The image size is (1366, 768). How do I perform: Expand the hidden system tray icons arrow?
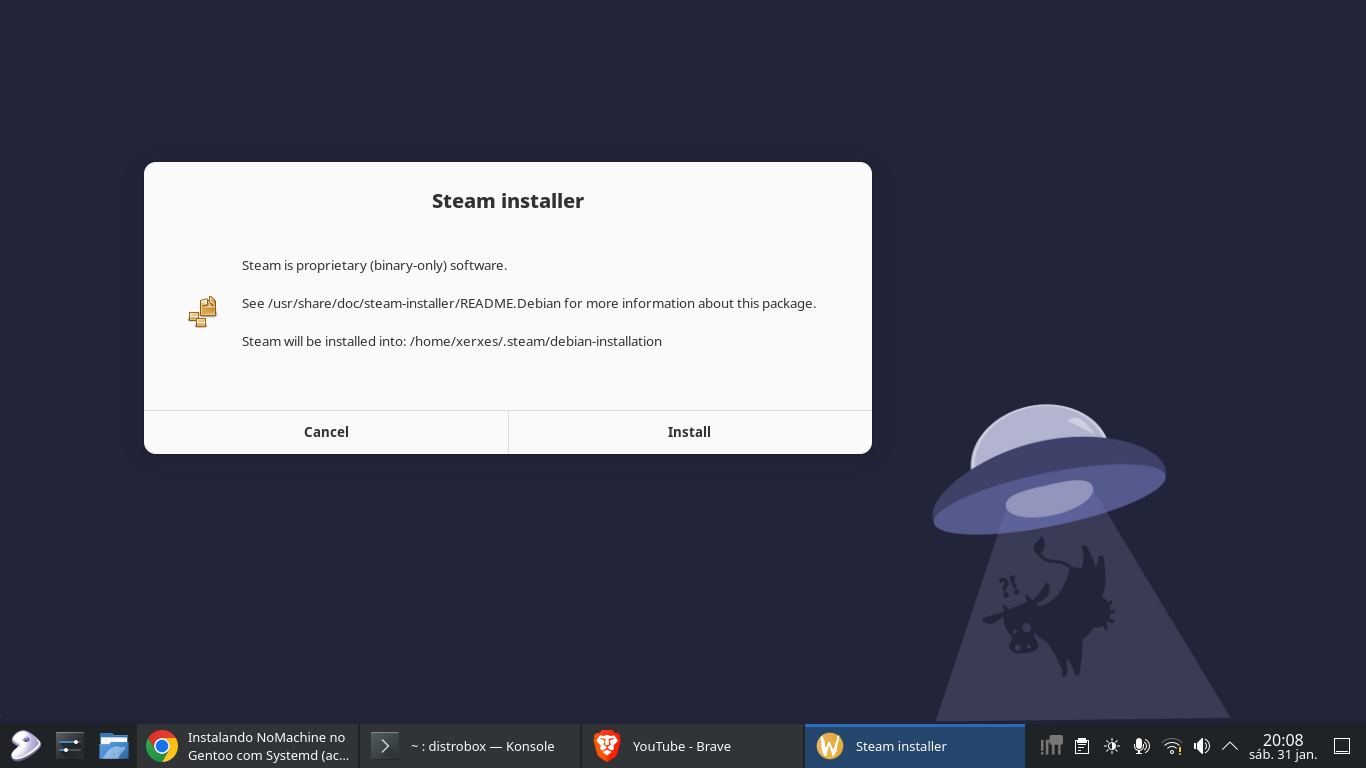point(1230,746)
